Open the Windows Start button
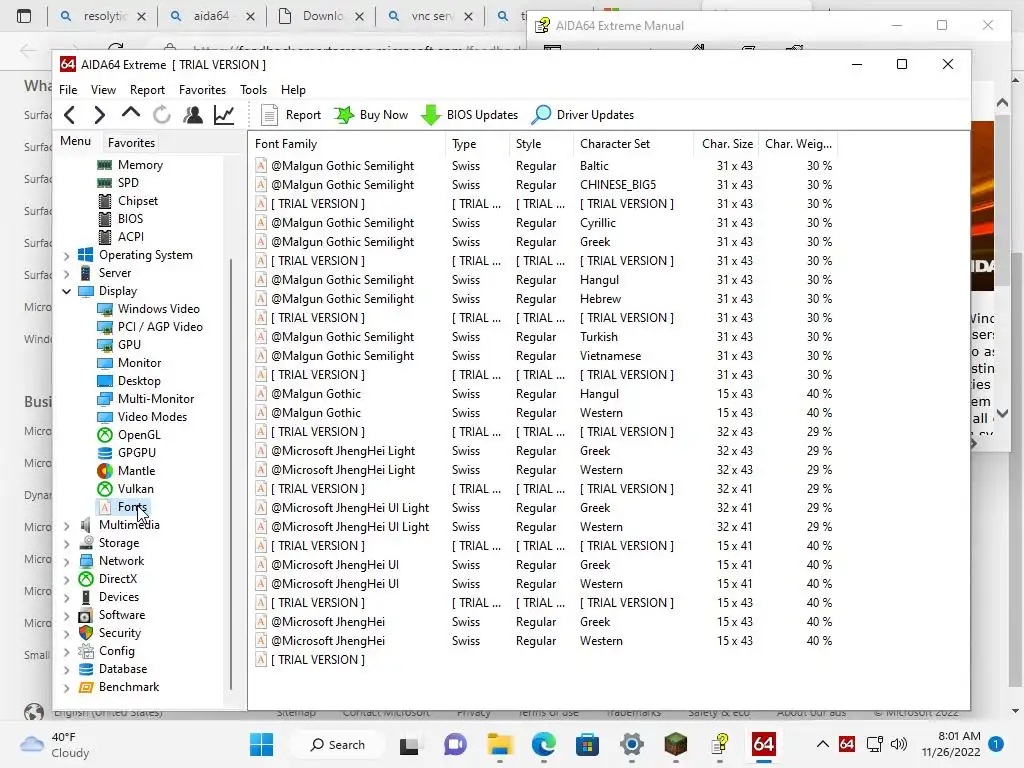 [x=262, y=744]
